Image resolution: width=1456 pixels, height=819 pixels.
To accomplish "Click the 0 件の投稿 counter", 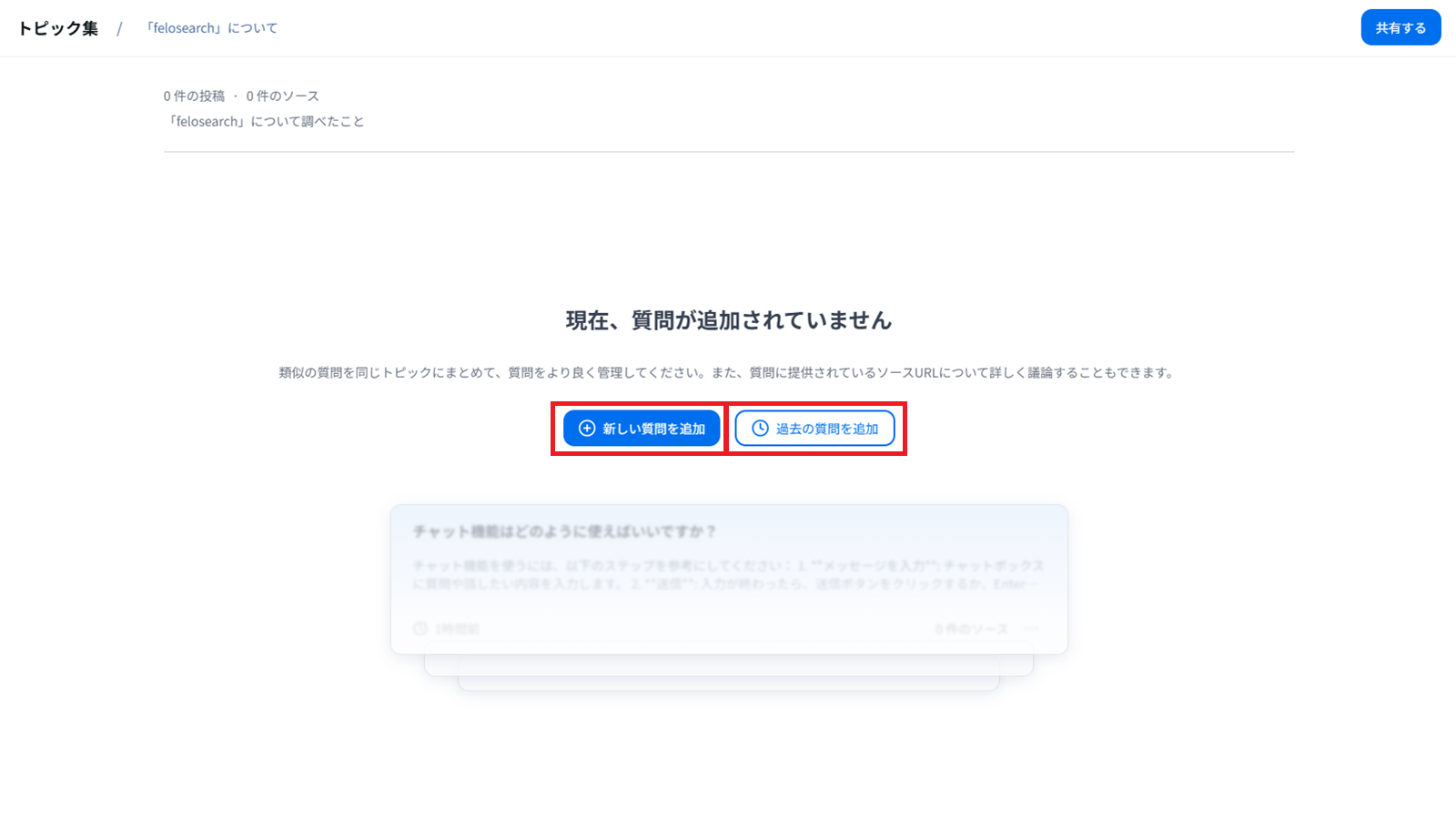I will tap(197, 95).
